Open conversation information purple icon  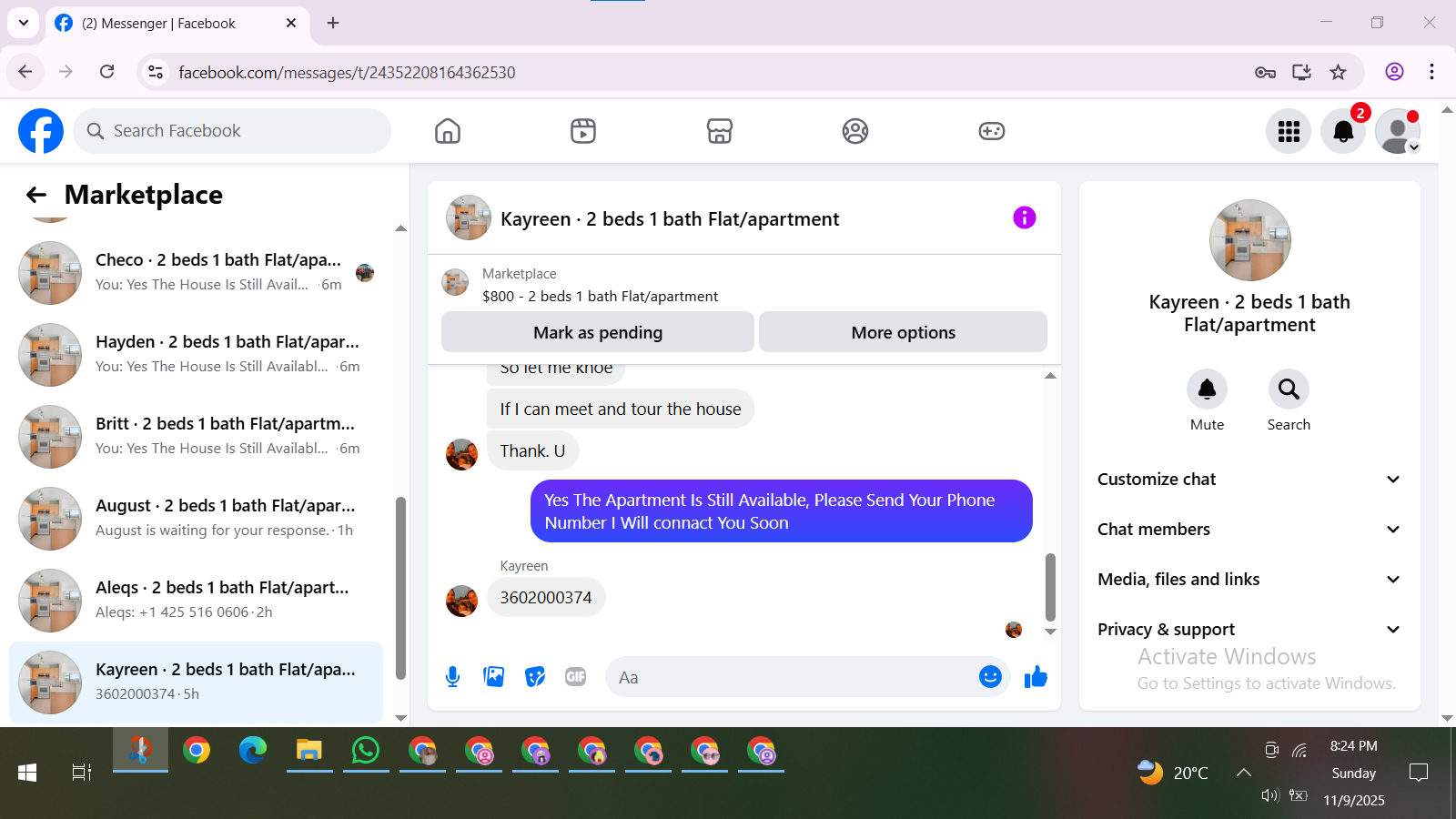click(1025, 217)
